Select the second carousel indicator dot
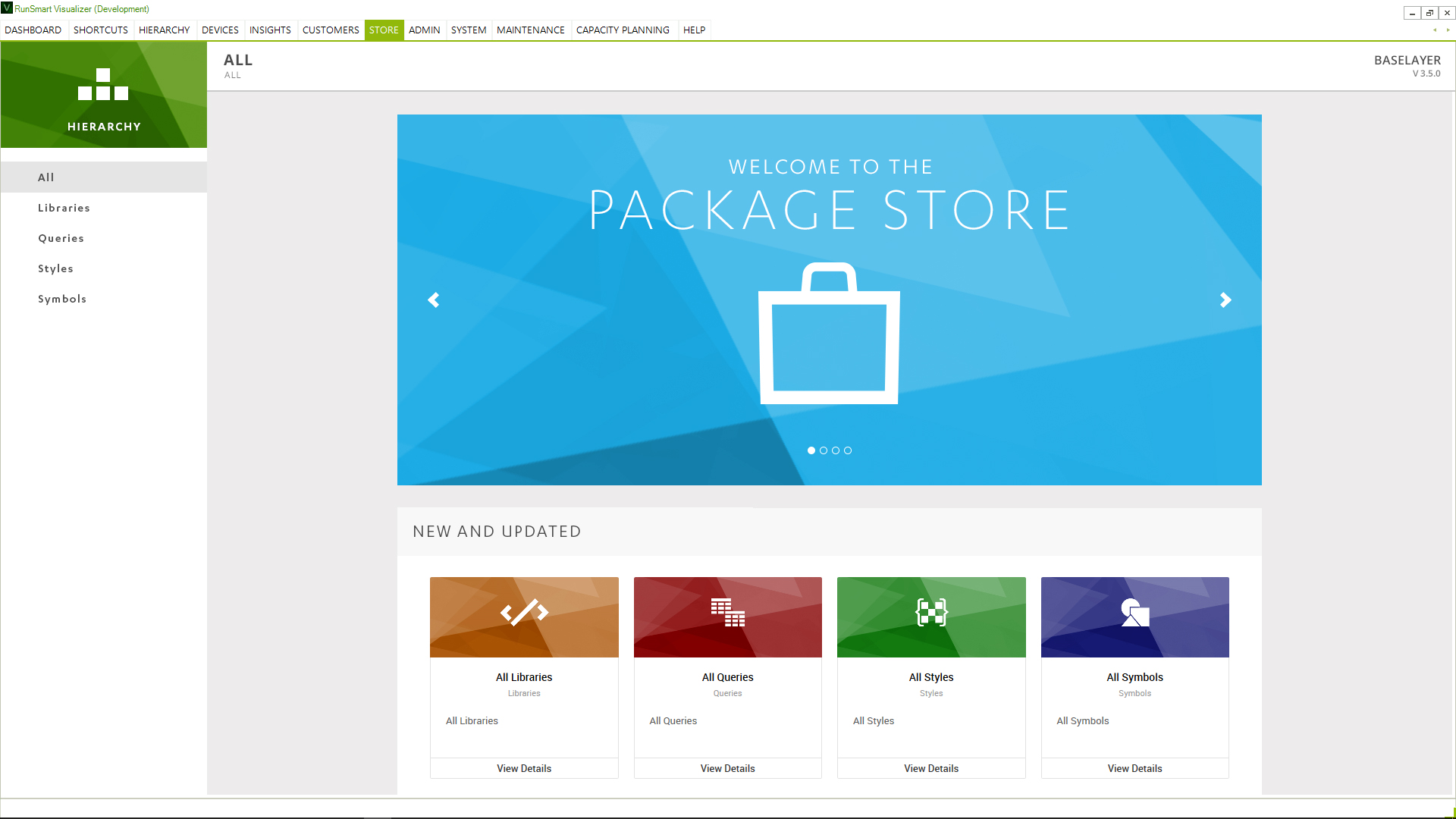Image resolution: width=1456 pixels, height=819 pixels. (x=824, y=450)
